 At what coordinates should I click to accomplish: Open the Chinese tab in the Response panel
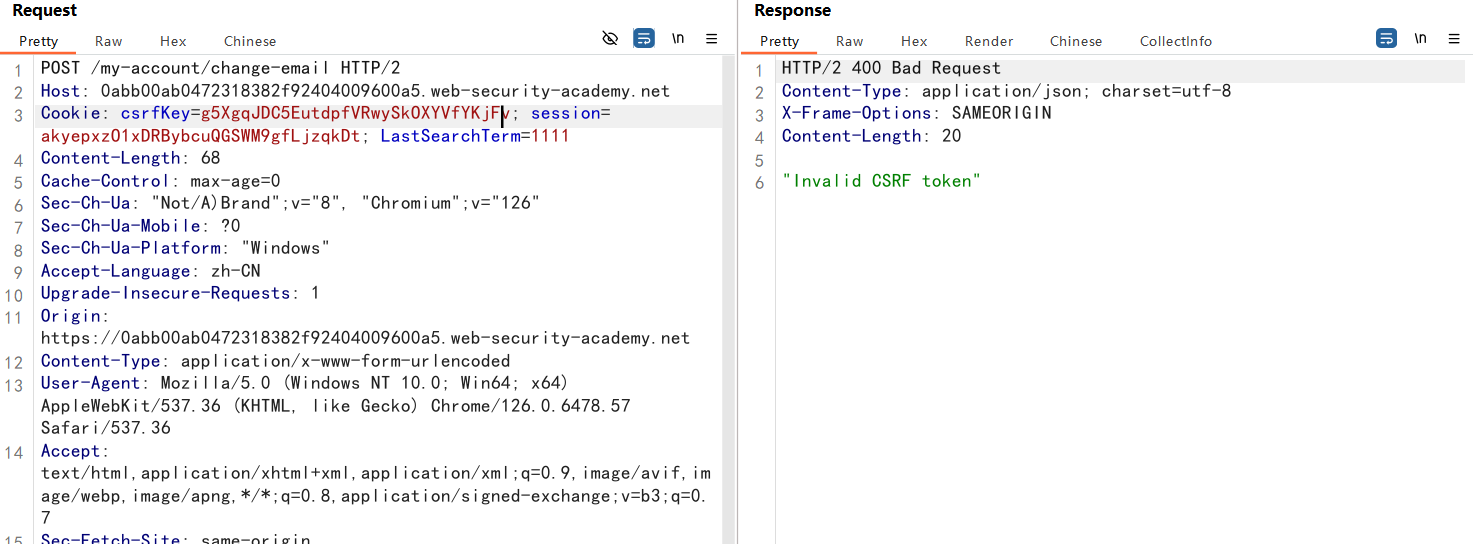point(1076,41)
